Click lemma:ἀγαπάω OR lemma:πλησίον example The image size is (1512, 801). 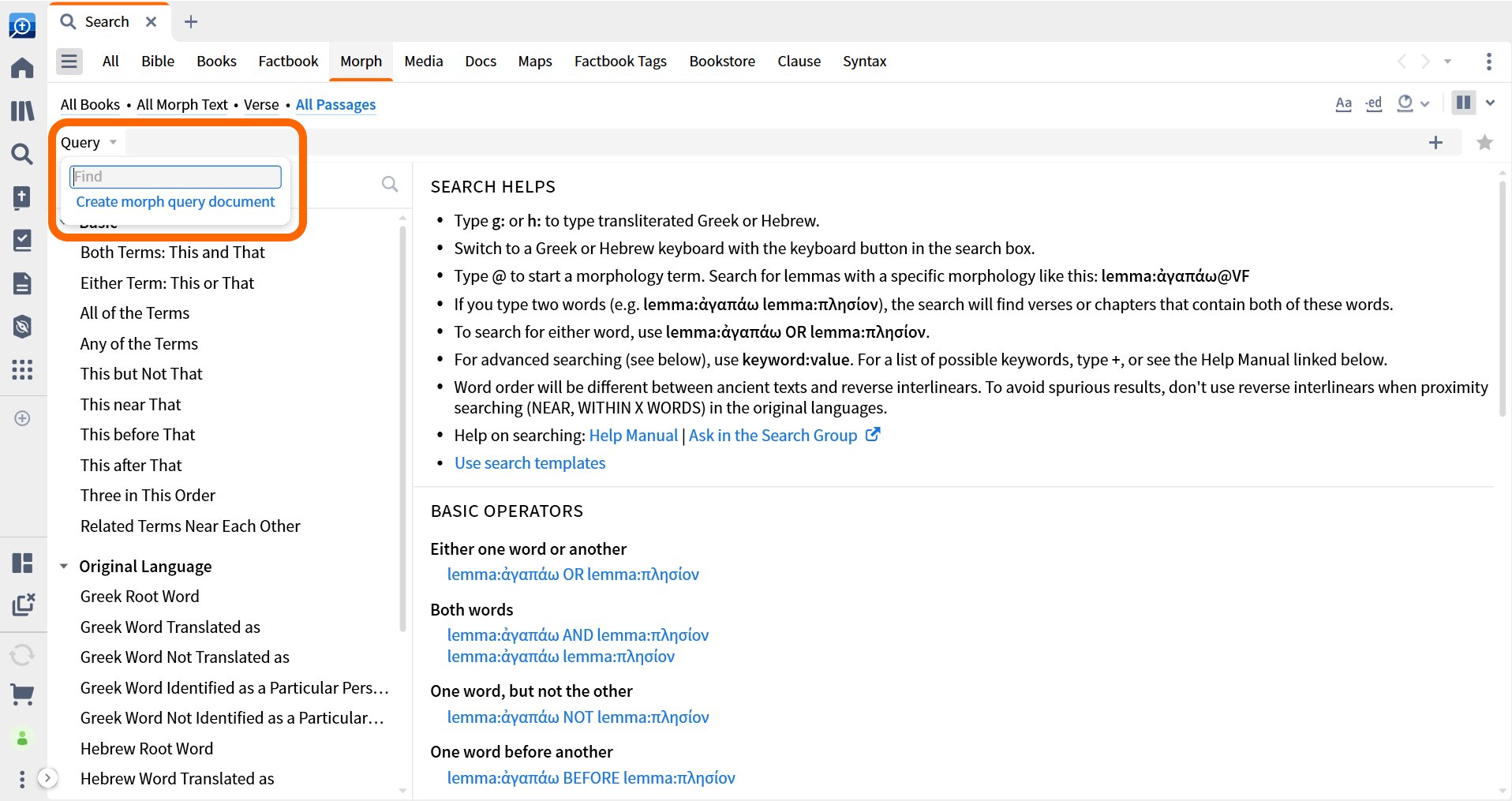tap(573, 575)
